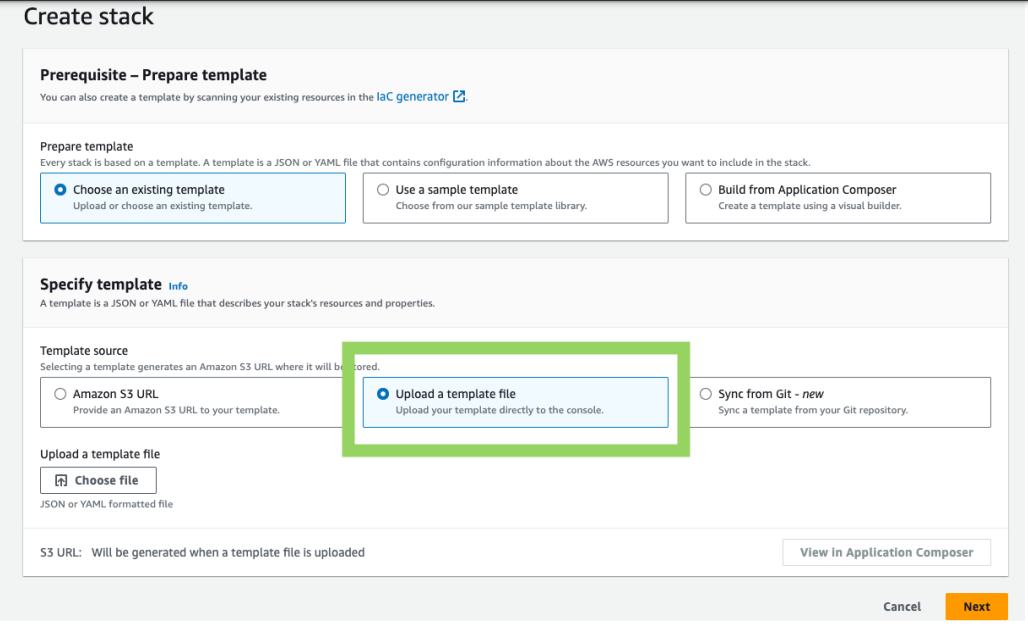Proceed with the Next button
The image size is (1028, 633).
[x=976, y=606]
